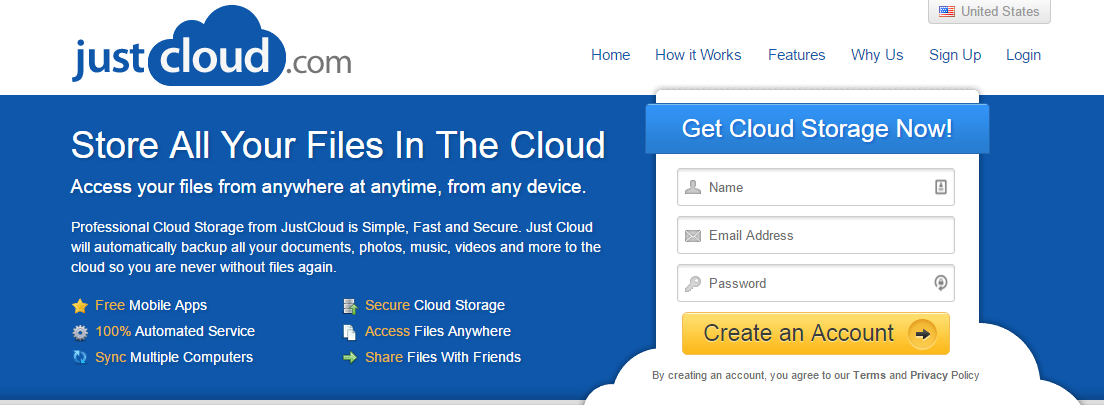Click the server icon beside Secure Cloud Storage
This screenshot has width=1104, height=417.
click(x=350, y=306)
